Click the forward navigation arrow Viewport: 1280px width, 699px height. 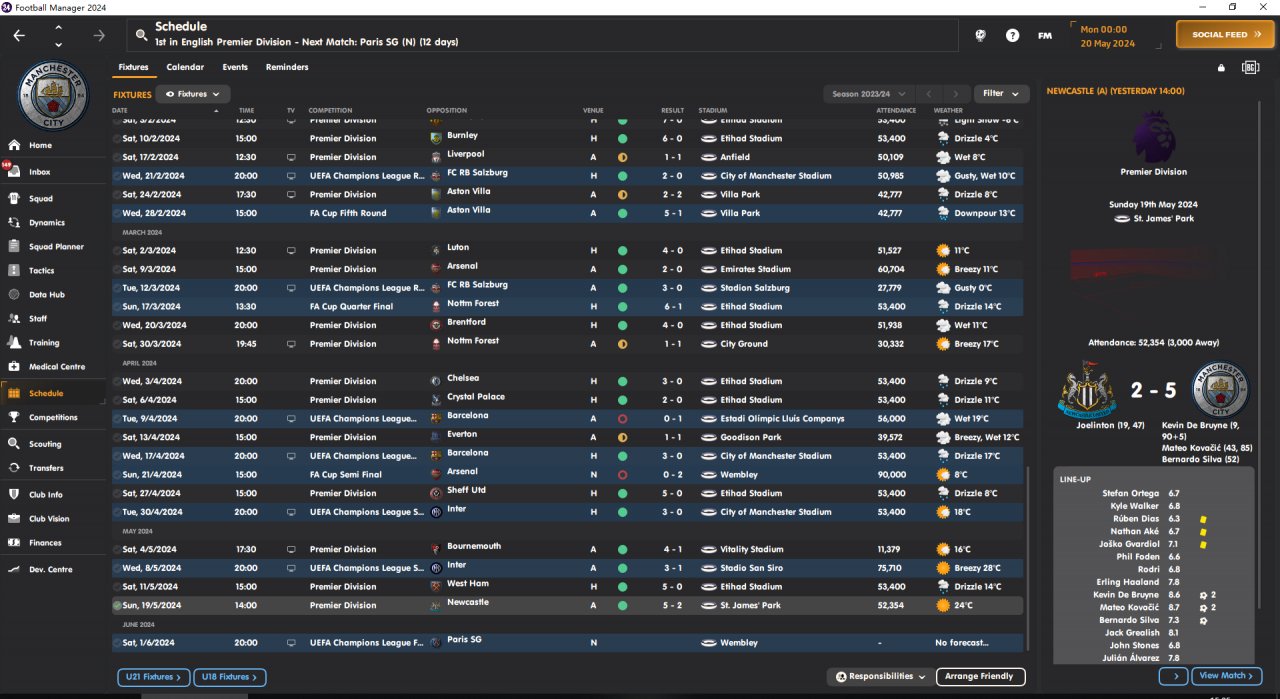point(98,35)
